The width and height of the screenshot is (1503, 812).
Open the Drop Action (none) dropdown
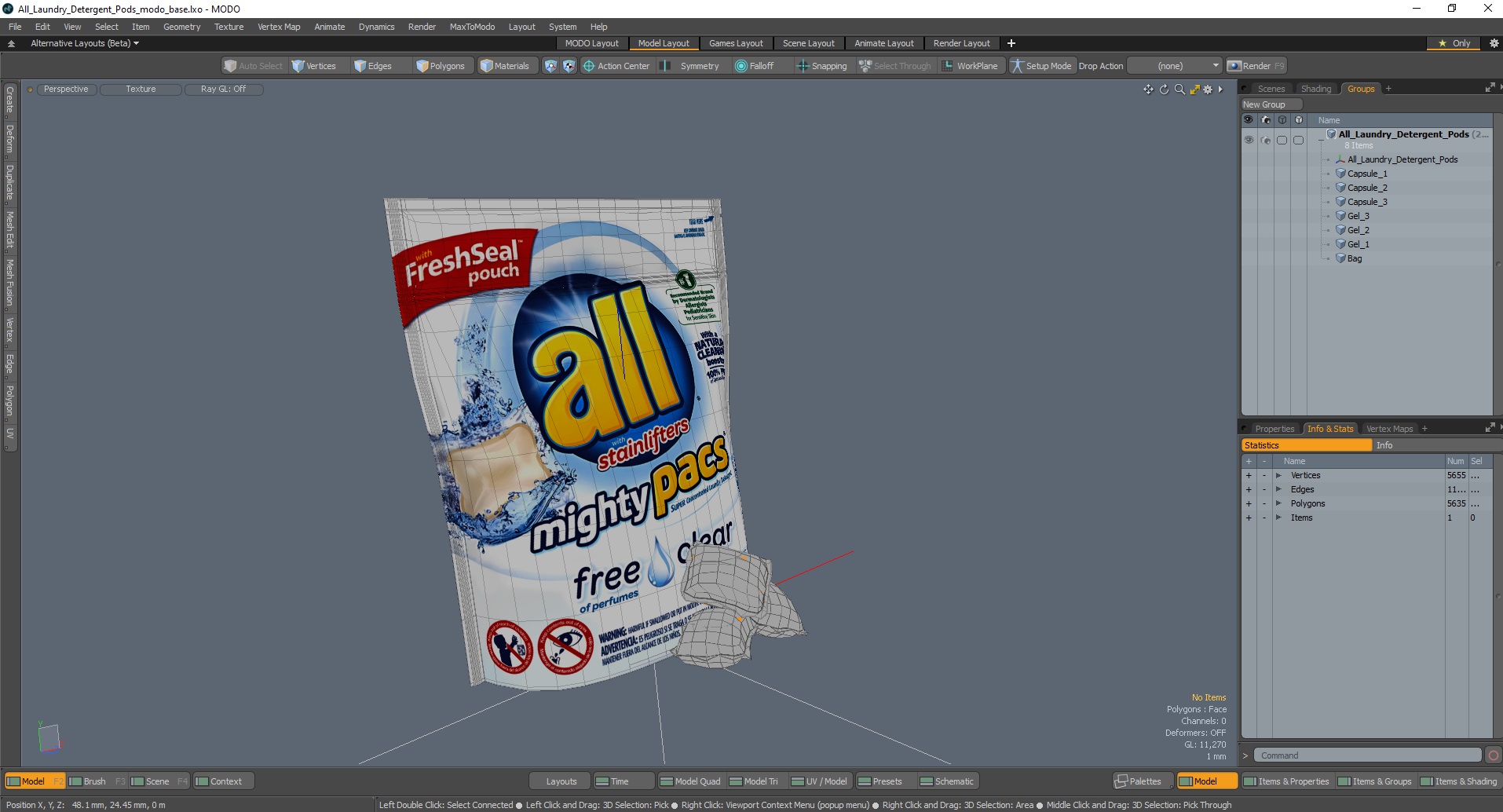point(1175,66)
